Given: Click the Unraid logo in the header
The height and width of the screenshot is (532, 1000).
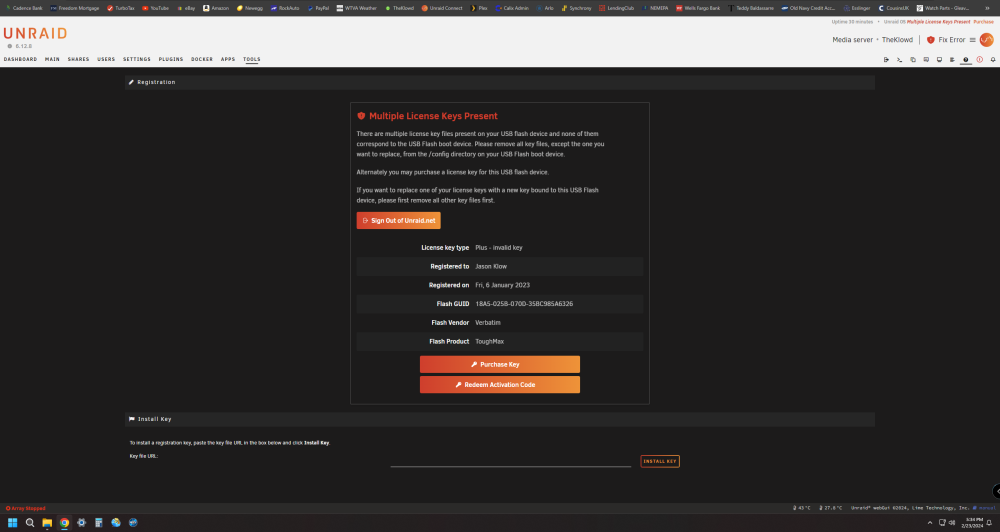Looking at the screenshot, I should pos(35,33).
